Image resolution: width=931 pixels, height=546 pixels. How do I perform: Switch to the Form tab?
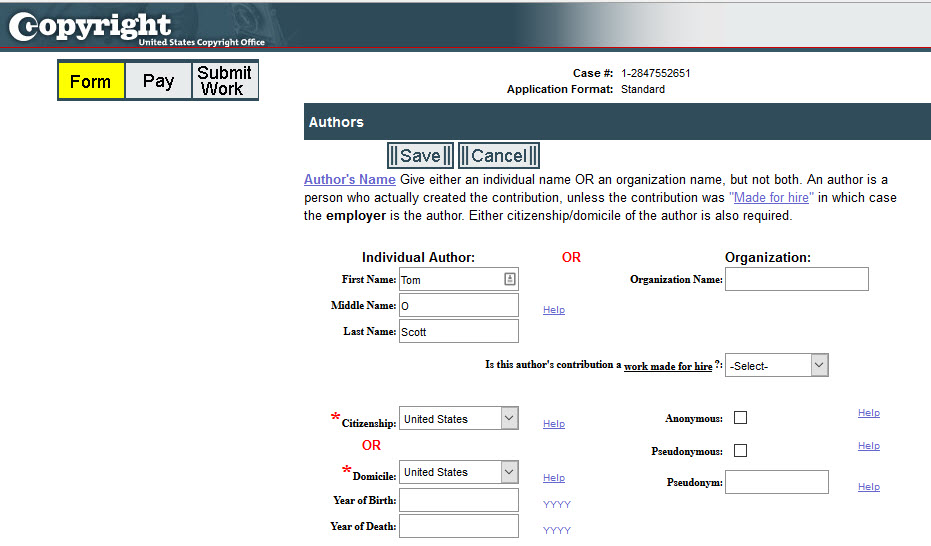[x=91, y=81]
